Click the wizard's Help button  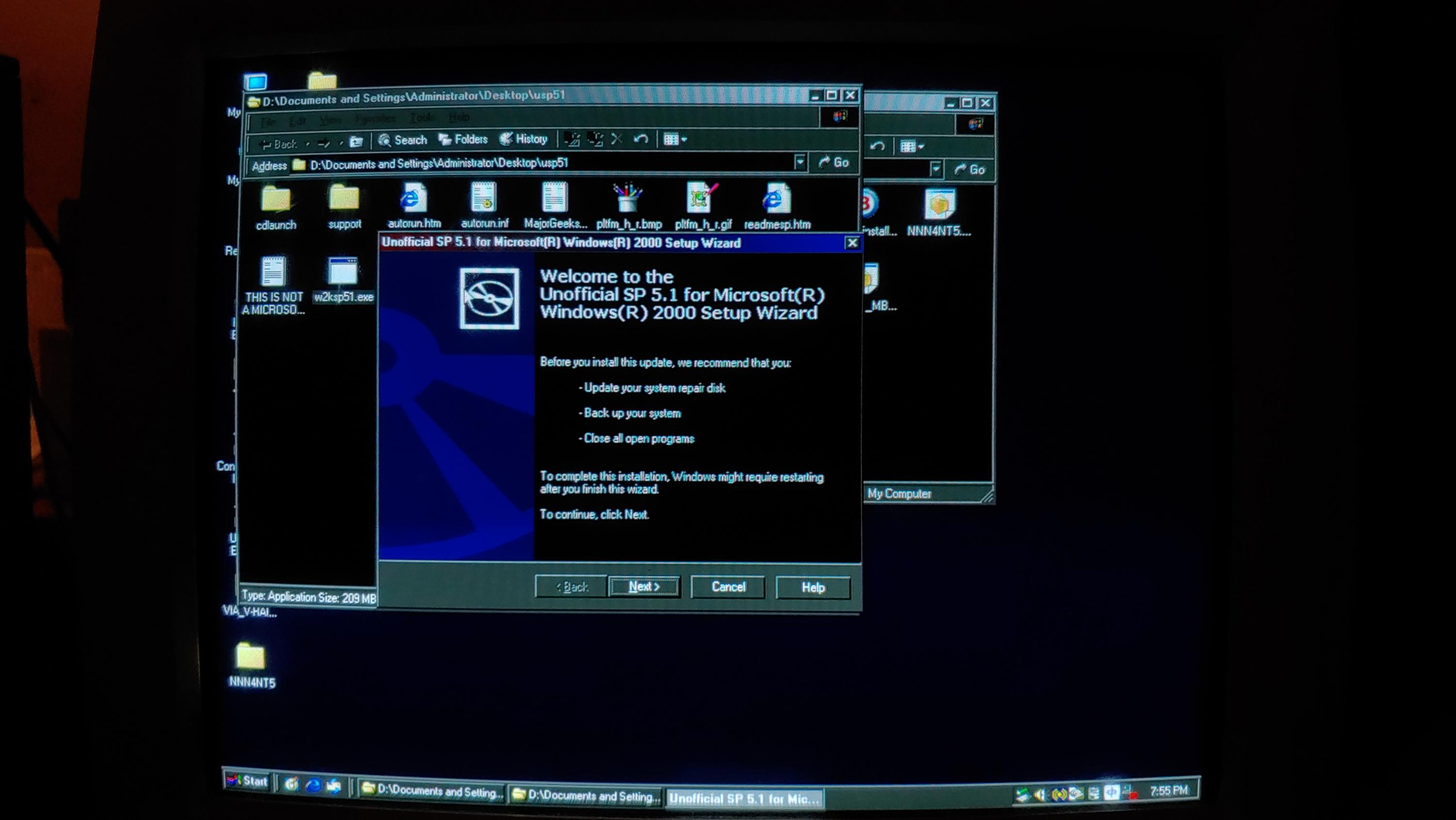pos(813,588)
